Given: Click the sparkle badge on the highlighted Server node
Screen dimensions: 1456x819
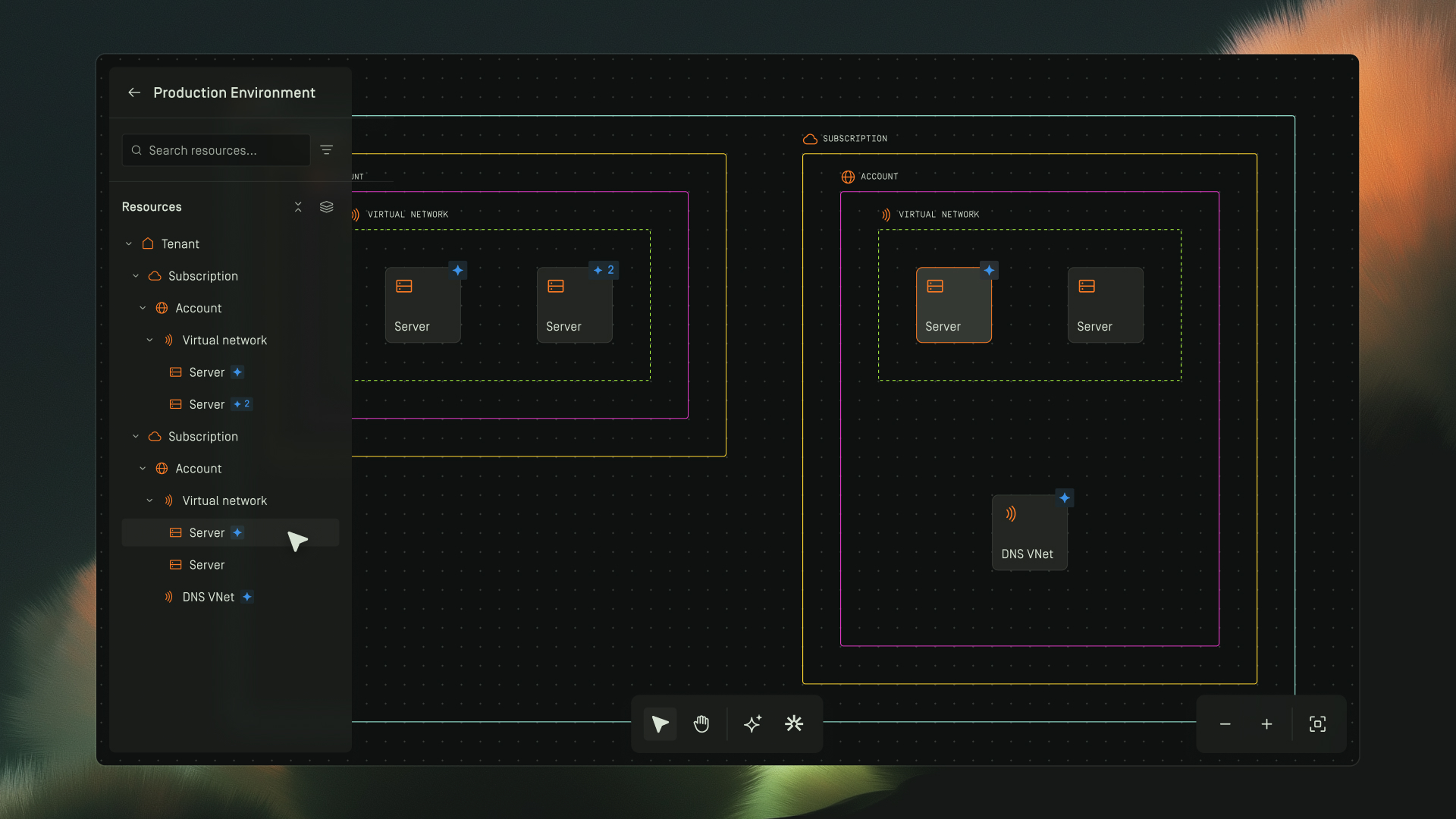Looking at the screenshot, I should (x=989, y=271).
